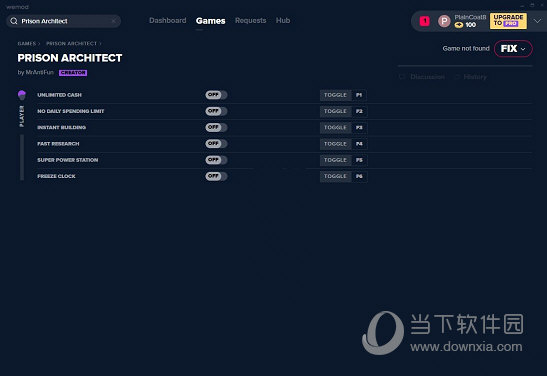Click the PRISON ARCHITECT page title

[70, 58]
